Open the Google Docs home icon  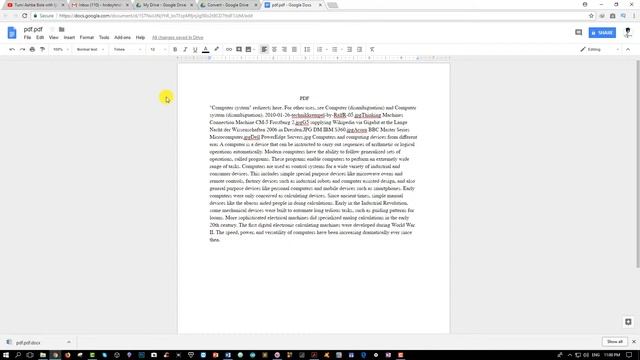click(12, 33)
